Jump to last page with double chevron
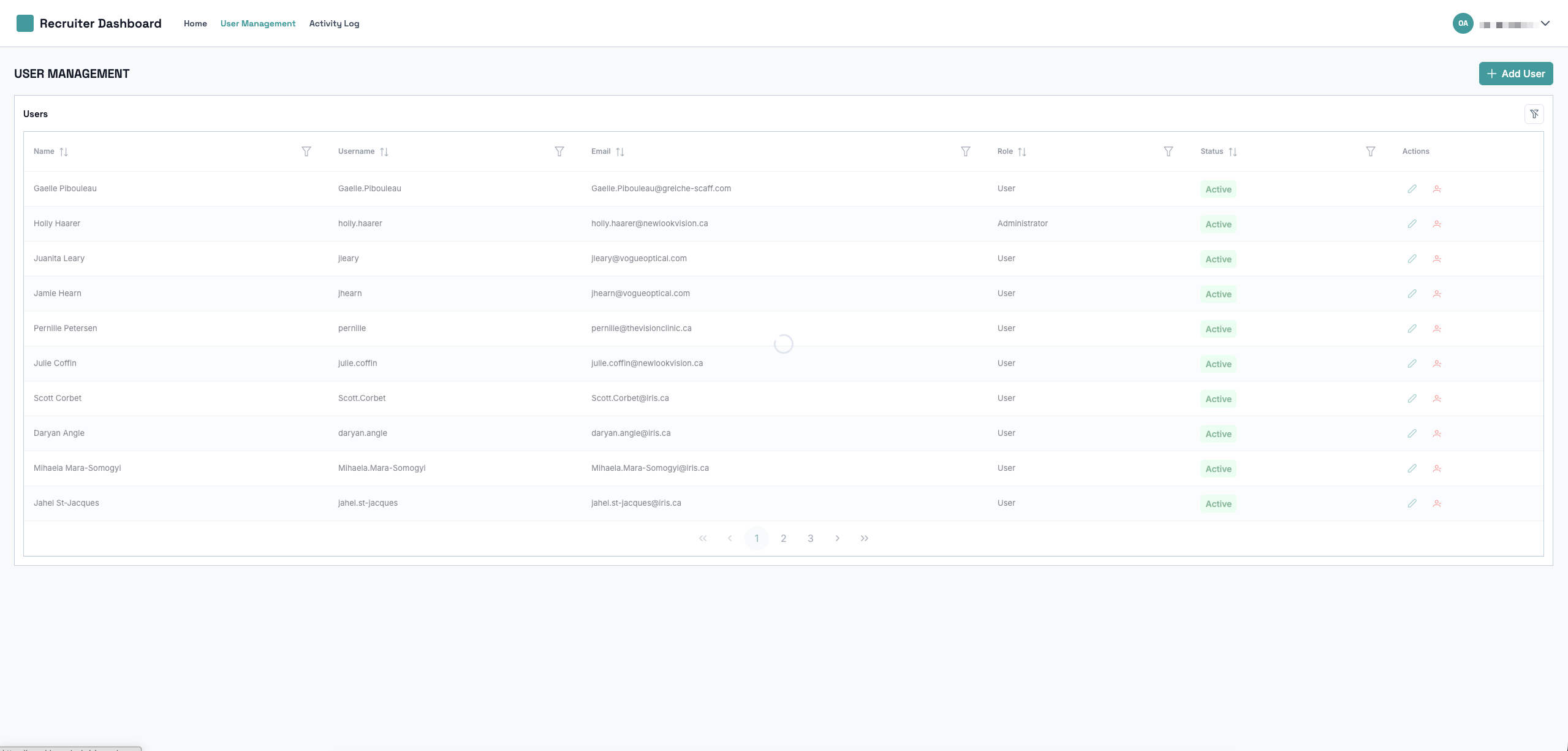The width and height of the screenshot is (1568, 751). 864,538
